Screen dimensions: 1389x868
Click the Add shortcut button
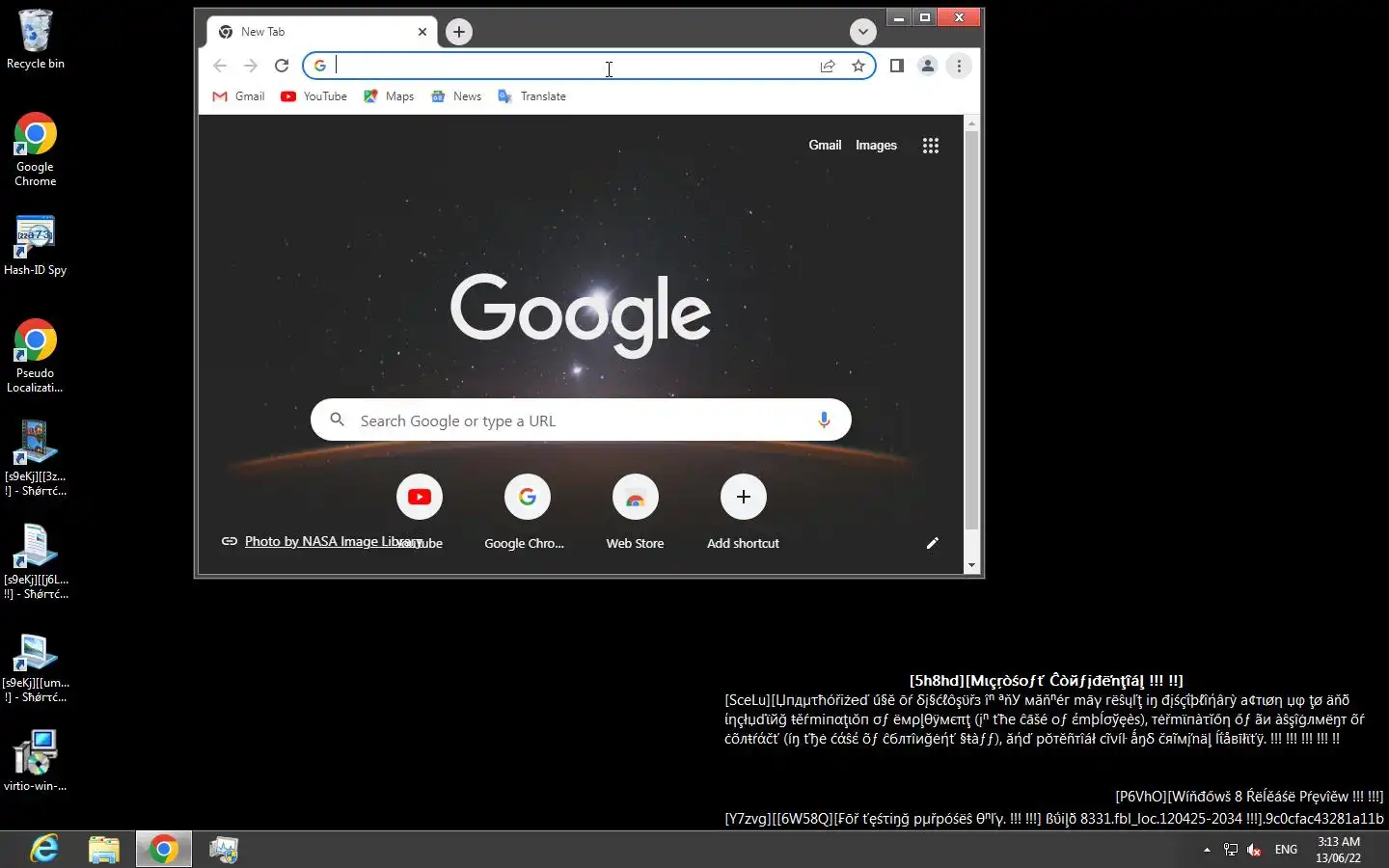(x=743, y=511)
